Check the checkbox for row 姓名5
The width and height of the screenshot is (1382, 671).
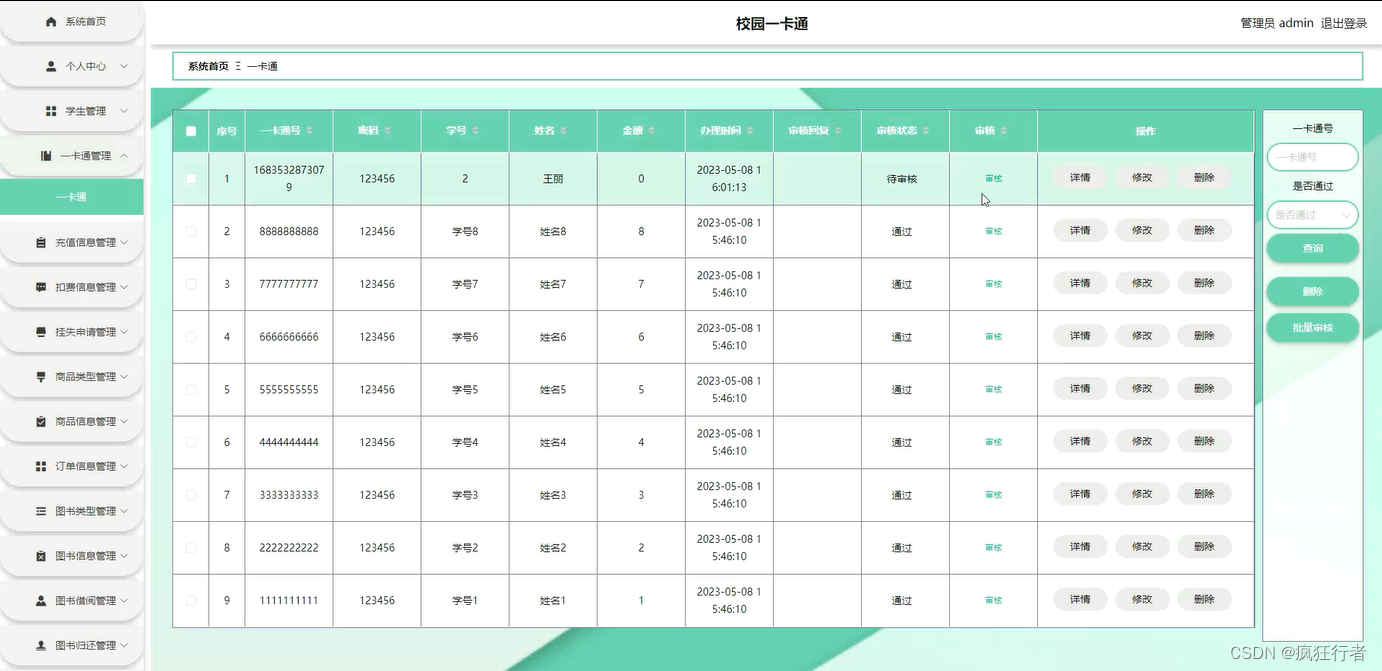point(191,390)
